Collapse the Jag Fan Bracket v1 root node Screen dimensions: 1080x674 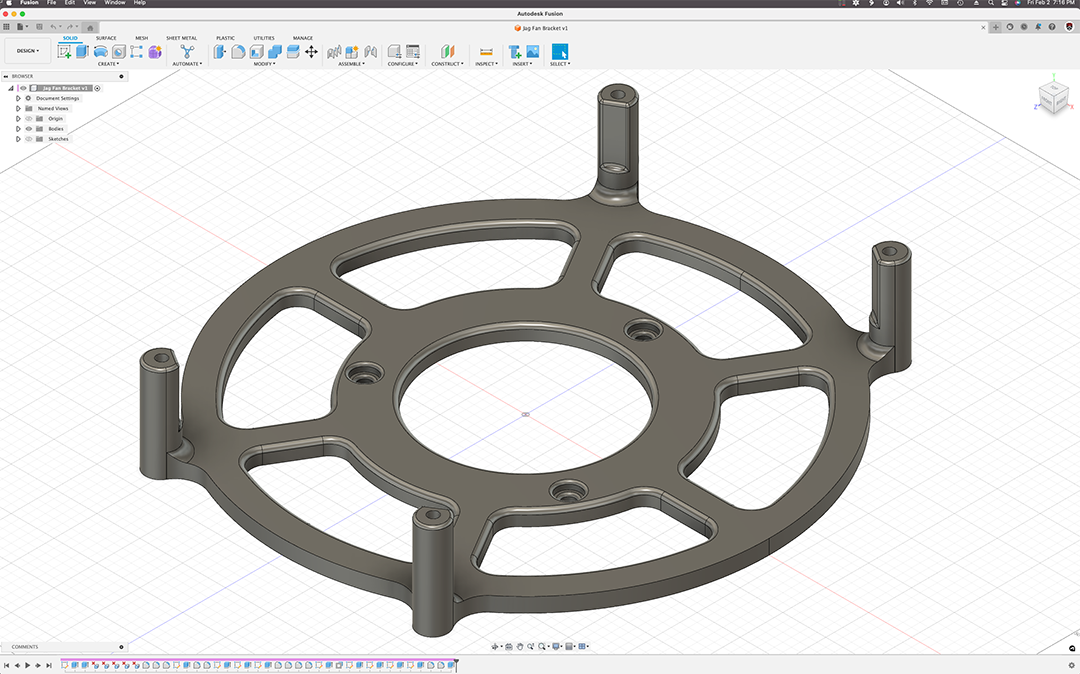coord(10,88)
